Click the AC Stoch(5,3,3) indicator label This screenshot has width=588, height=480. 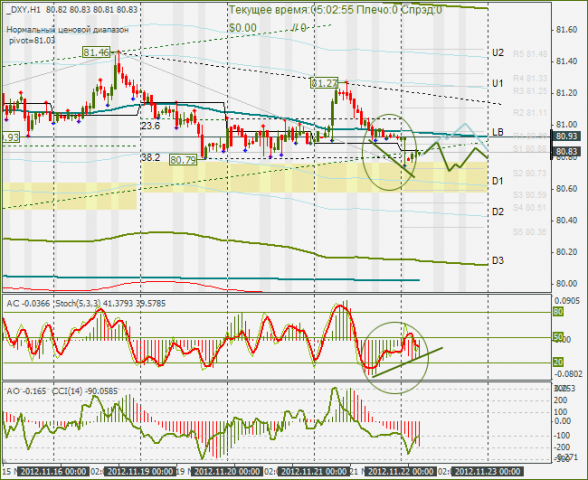pos(86,303)
